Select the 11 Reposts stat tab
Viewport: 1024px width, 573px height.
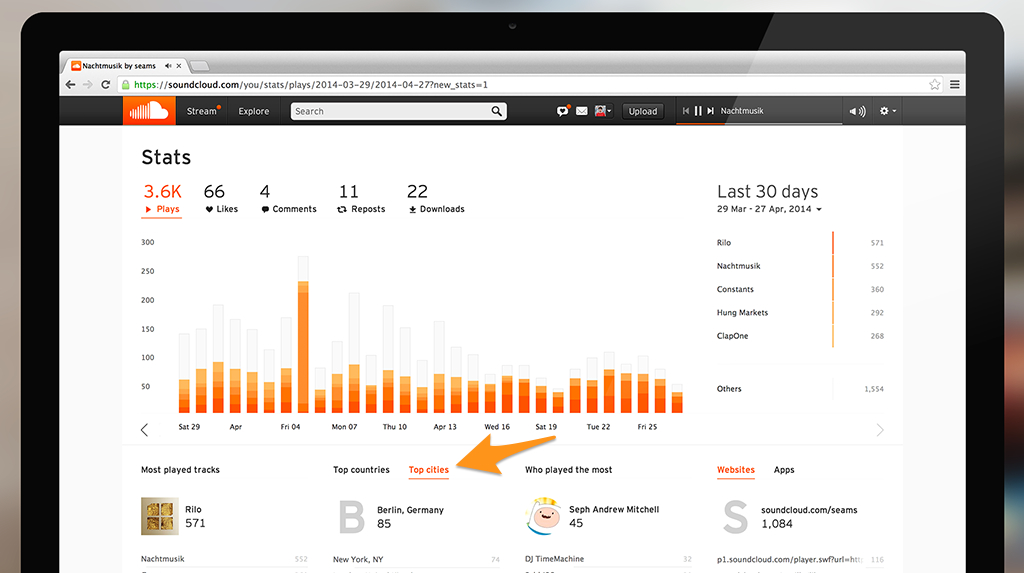[361, 199]
